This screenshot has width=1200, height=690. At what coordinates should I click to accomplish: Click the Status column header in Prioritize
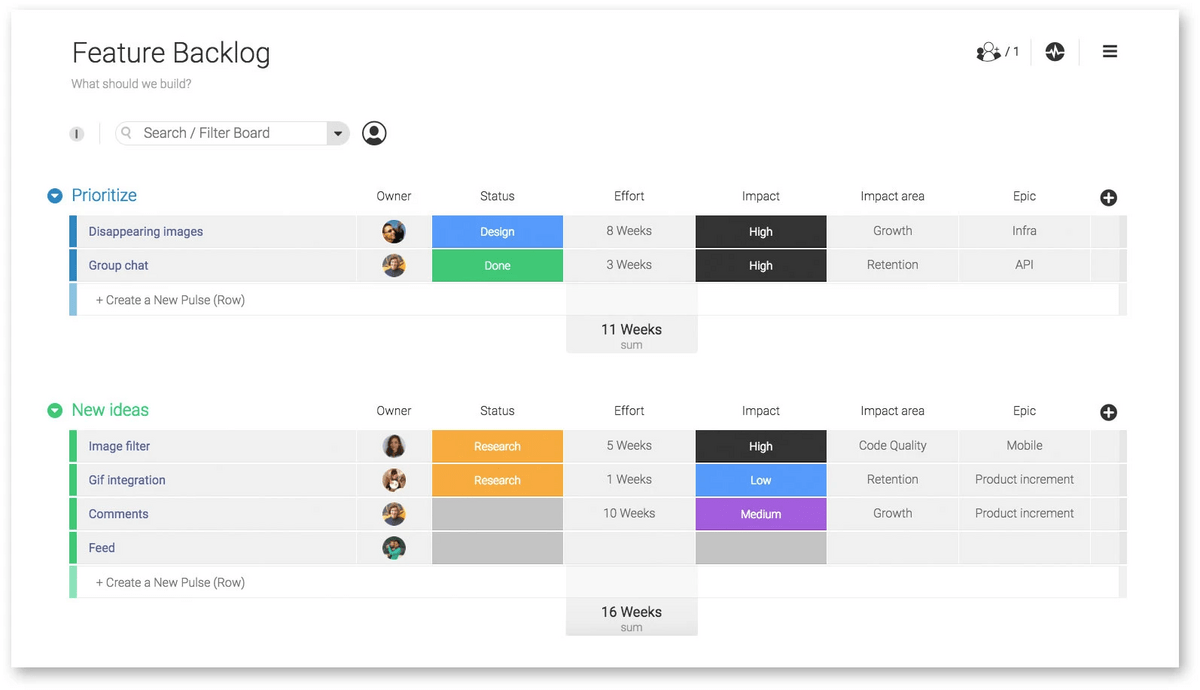[x=497, y=196]
